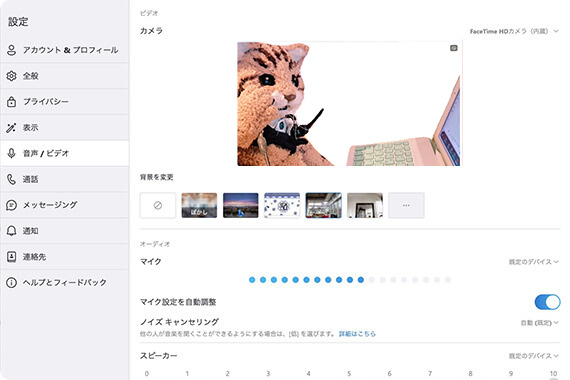Image resolution: width=570 pixels, height=380 pixels.
Task: Click the person icon beside アカウント & プロフィール
Action: [x=12, y=50]
